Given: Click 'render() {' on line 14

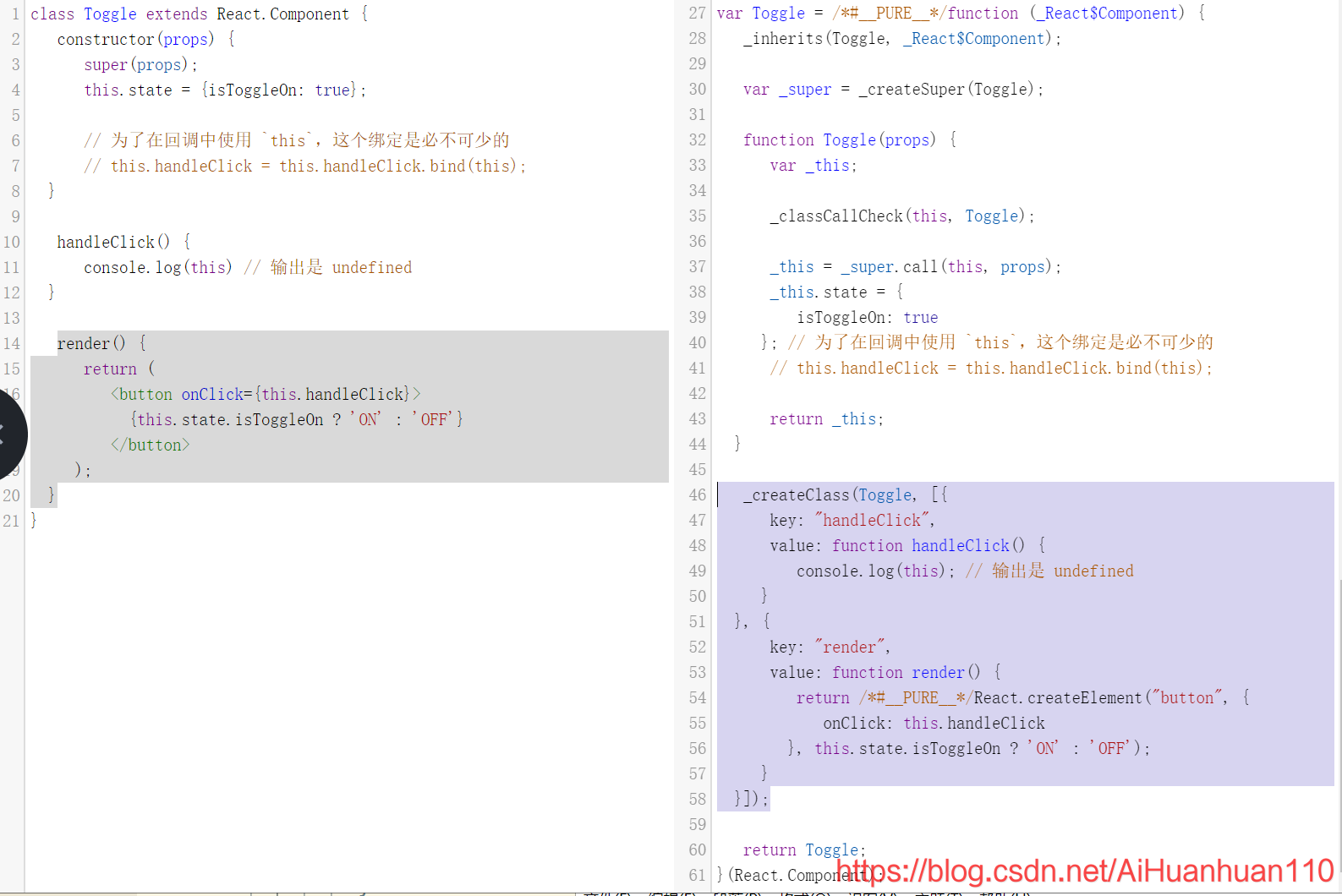Looking at the screenshot, I should click(x=101, y=343).
